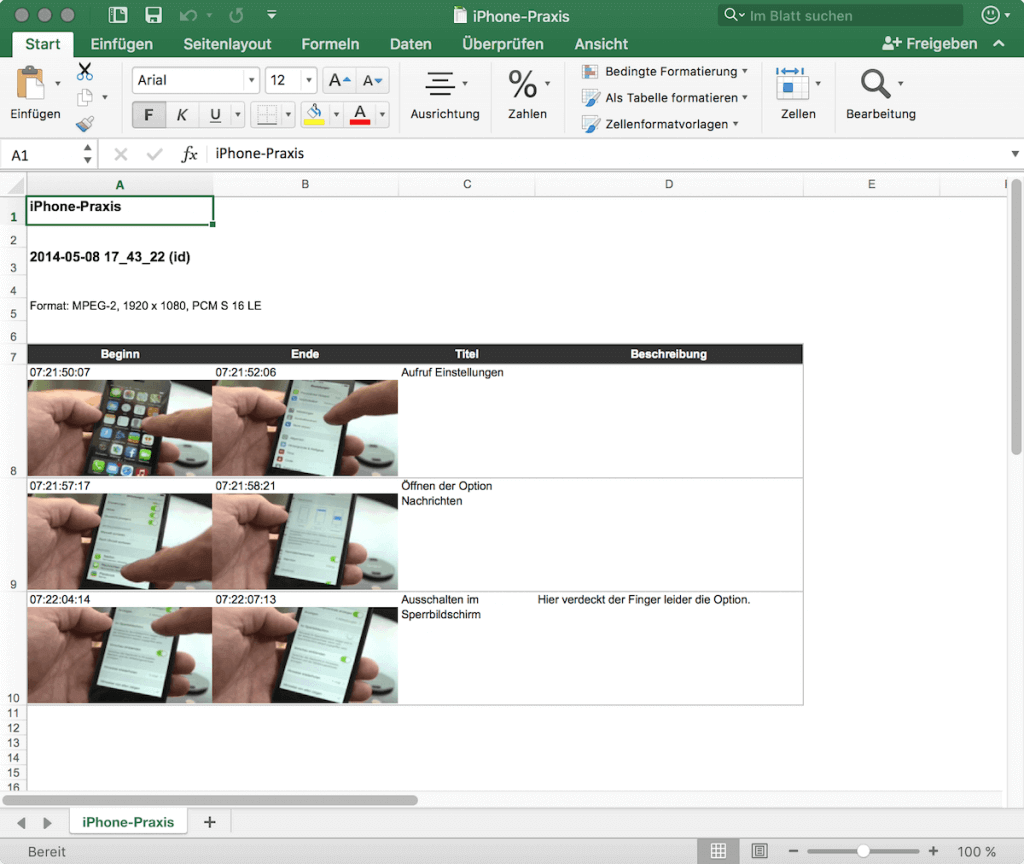1024x864 pixels.
Task: Click the Freigeben share button
Action: click(930, 44)
